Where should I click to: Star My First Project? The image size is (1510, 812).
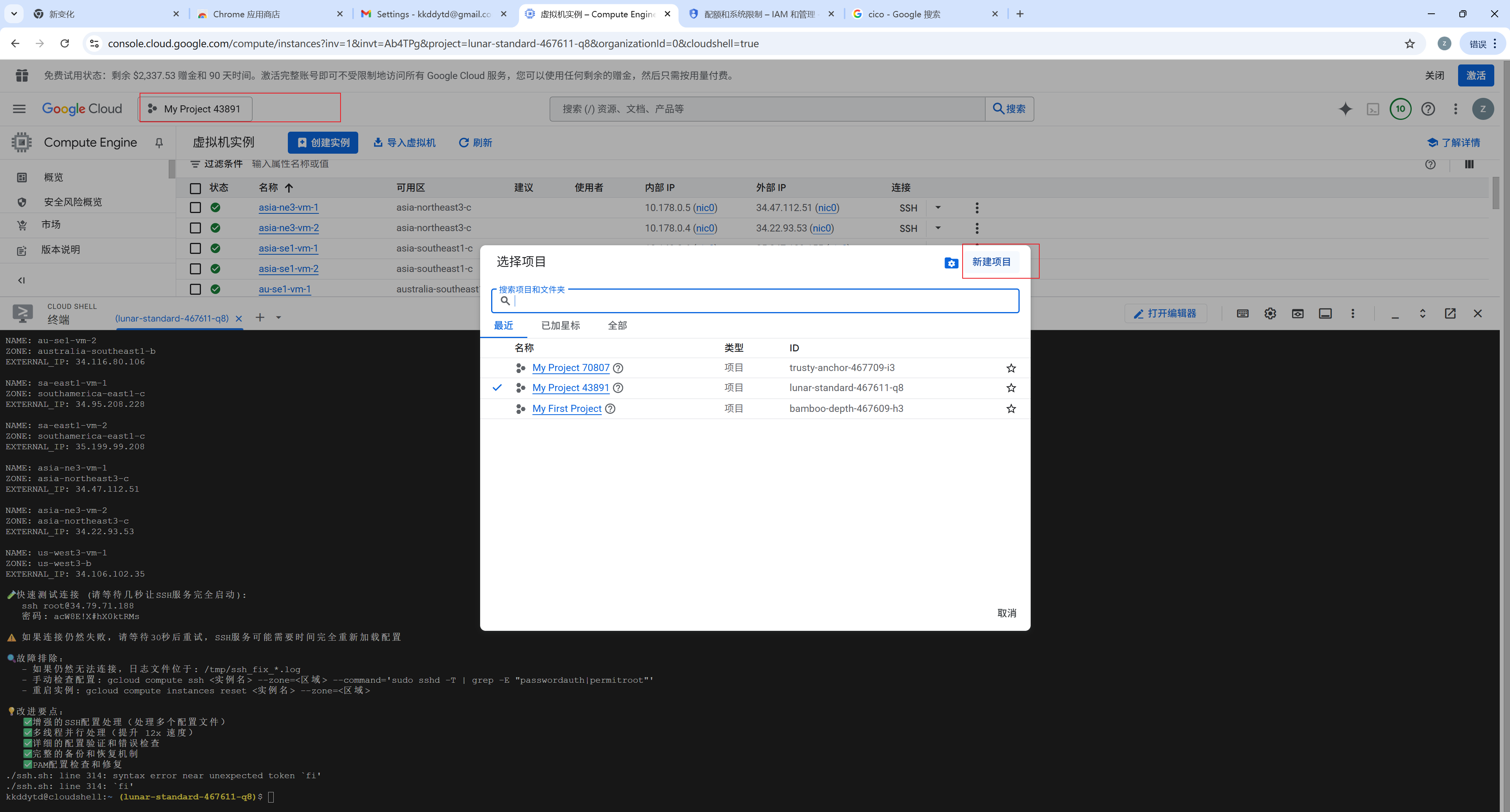pos(1011,409)
